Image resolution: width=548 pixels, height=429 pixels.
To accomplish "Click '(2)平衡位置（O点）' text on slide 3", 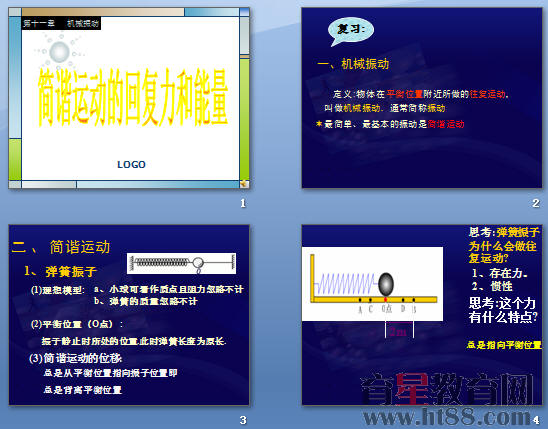I will pyautogui.click(x=77, y=324).
